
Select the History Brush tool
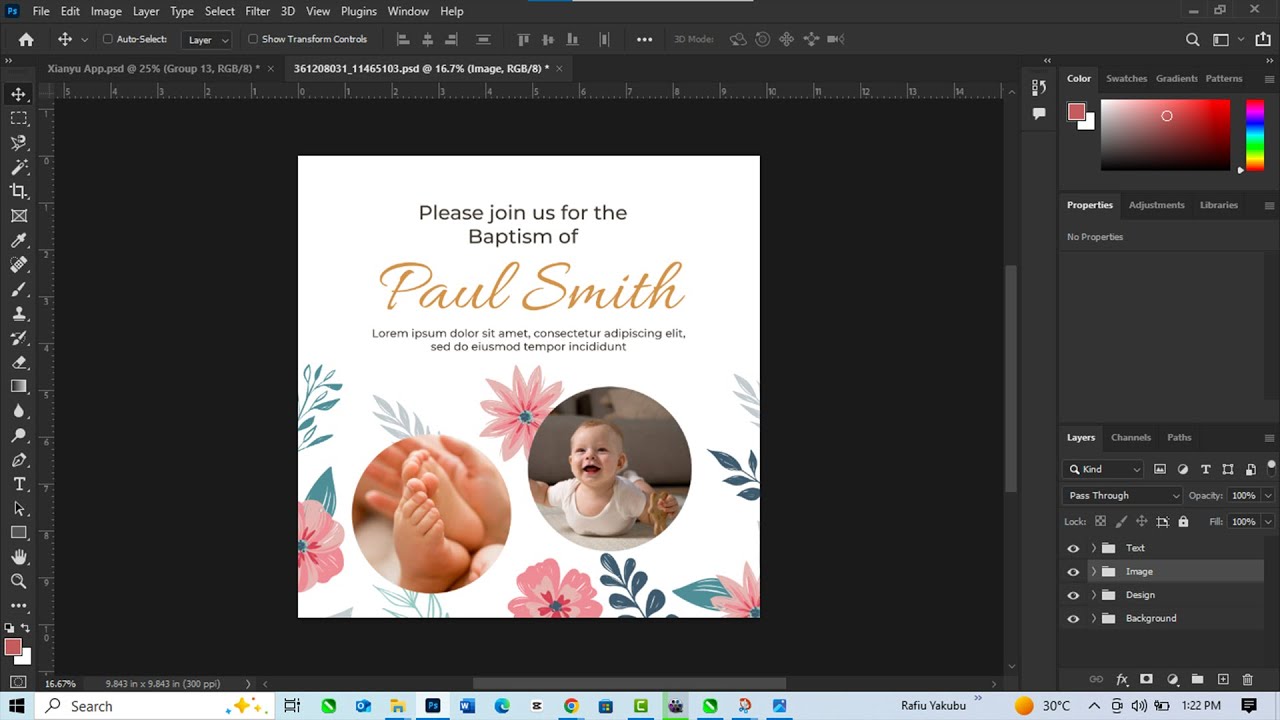tap(19, 338)
